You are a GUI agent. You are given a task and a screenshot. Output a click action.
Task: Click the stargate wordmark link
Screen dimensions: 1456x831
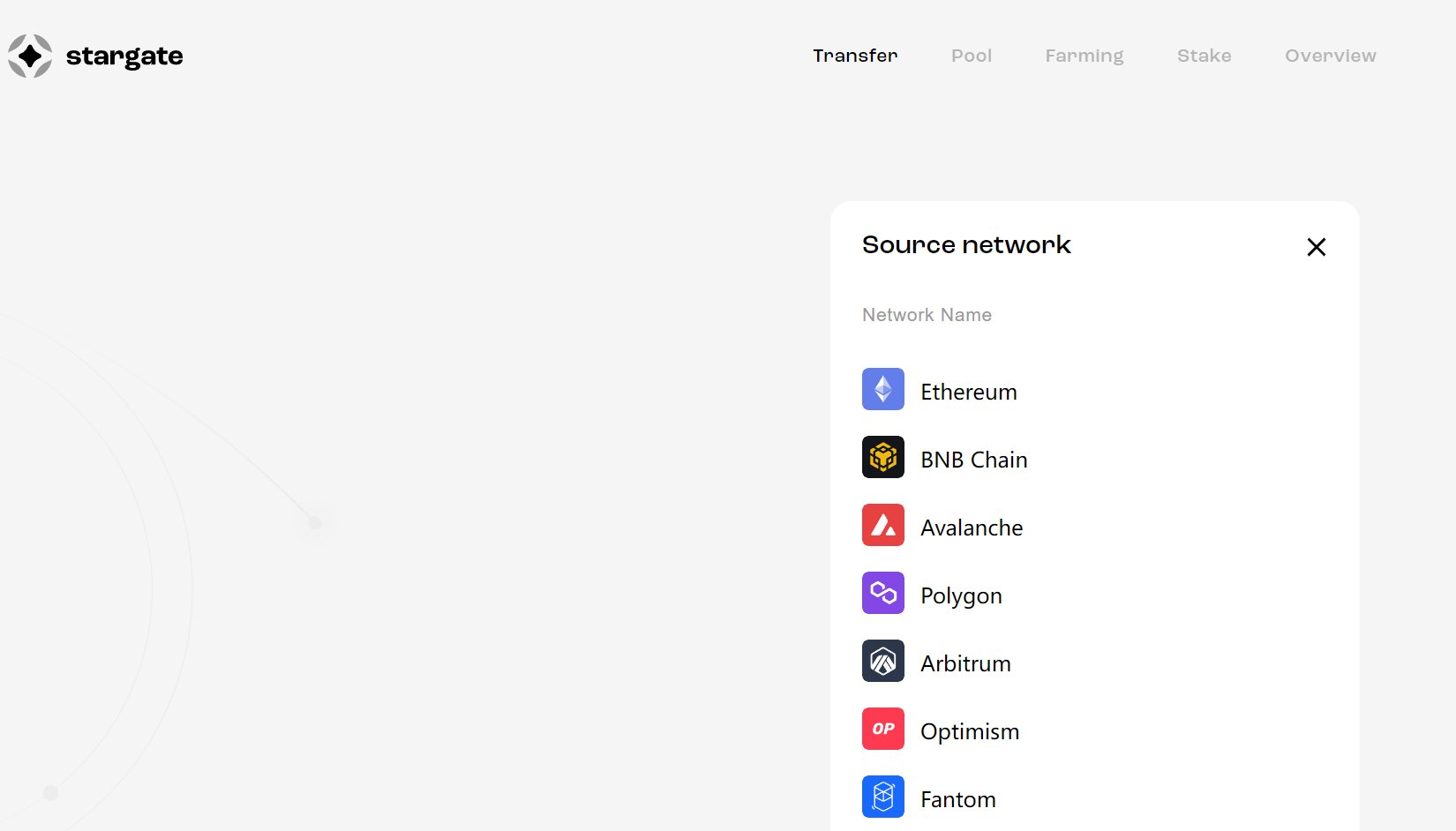(124, 56)
